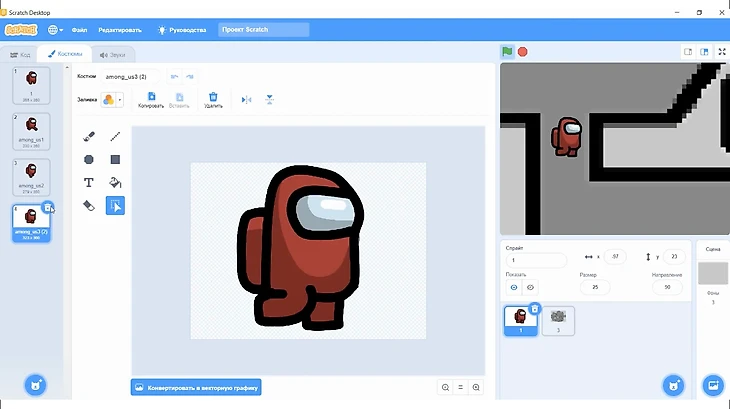Select the Circle tool
The width and height of the screenshot is (730, 409).
point(89,159)
